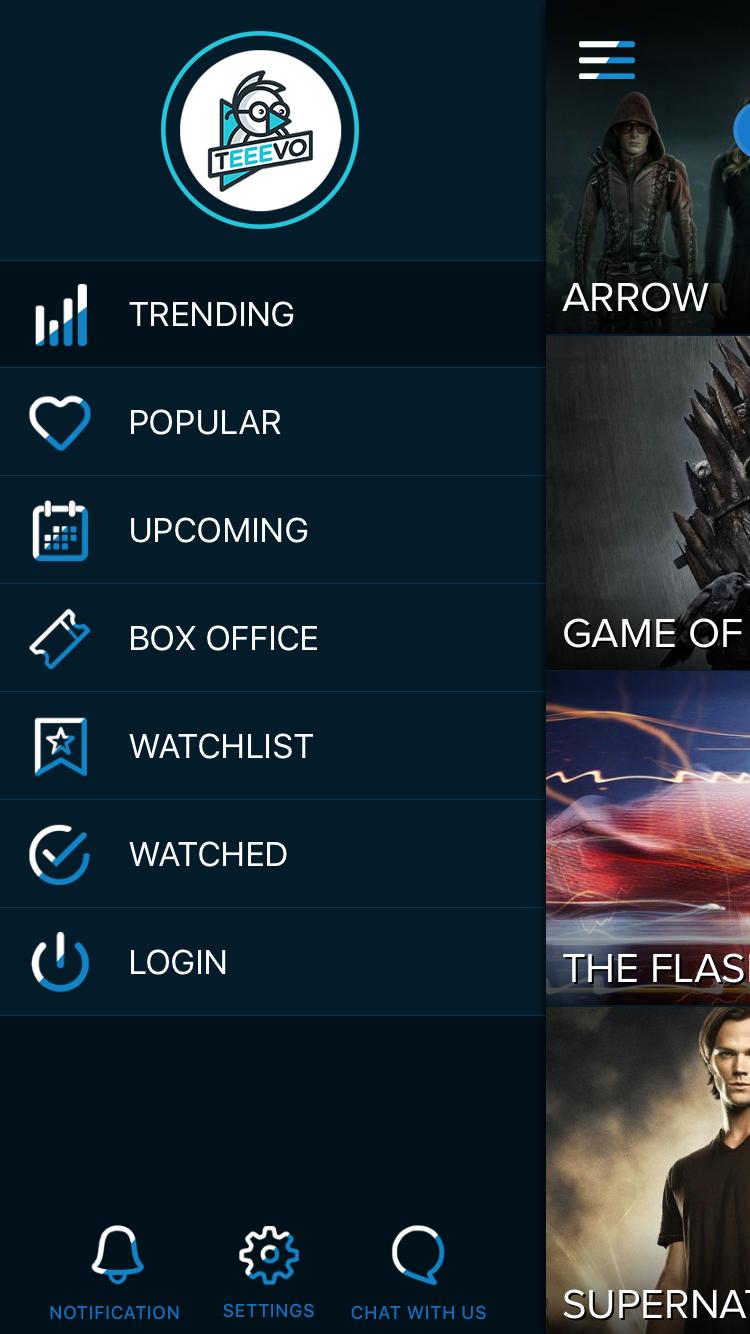This screenshot has width=750, height=1334.
Task: Select the Upcoming calendar icon
Action: (60, 531)
